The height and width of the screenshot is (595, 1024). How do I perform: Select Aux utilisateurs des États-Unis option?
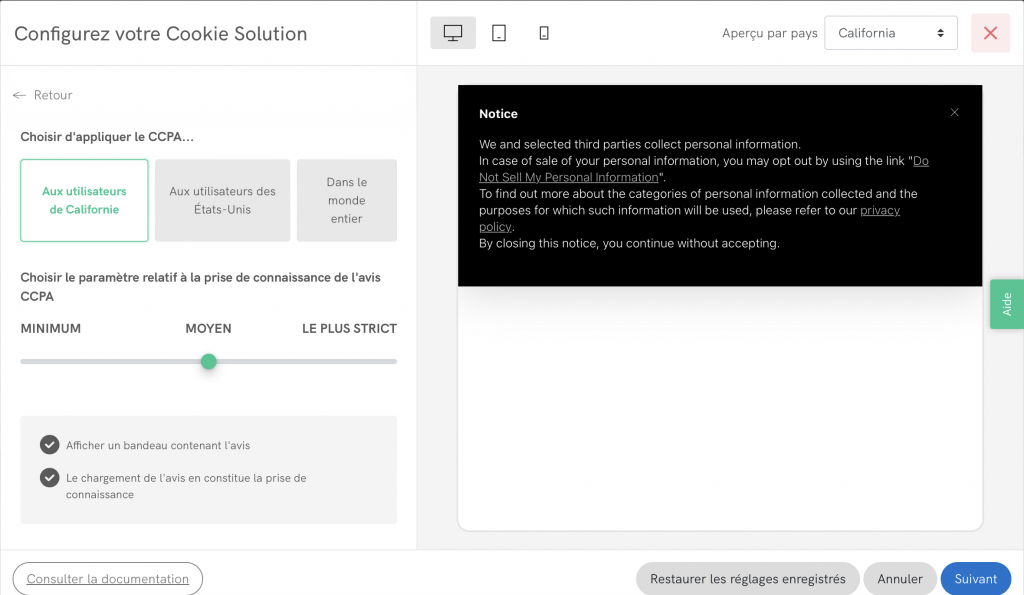click(222, 200)
